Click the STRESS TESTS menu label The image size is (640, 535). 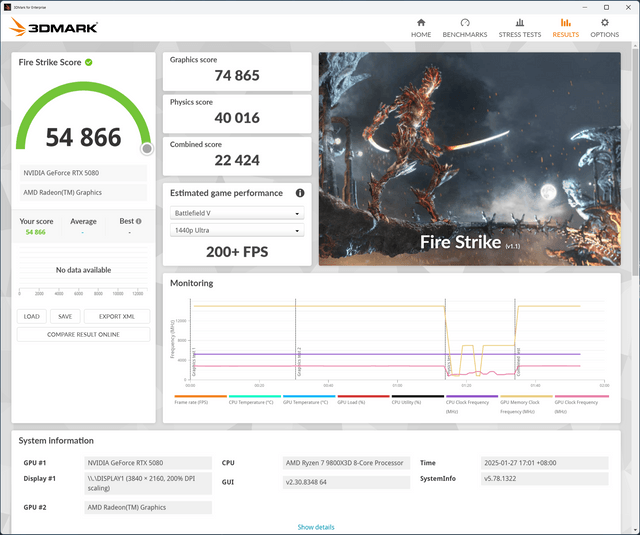coord(520,35)
